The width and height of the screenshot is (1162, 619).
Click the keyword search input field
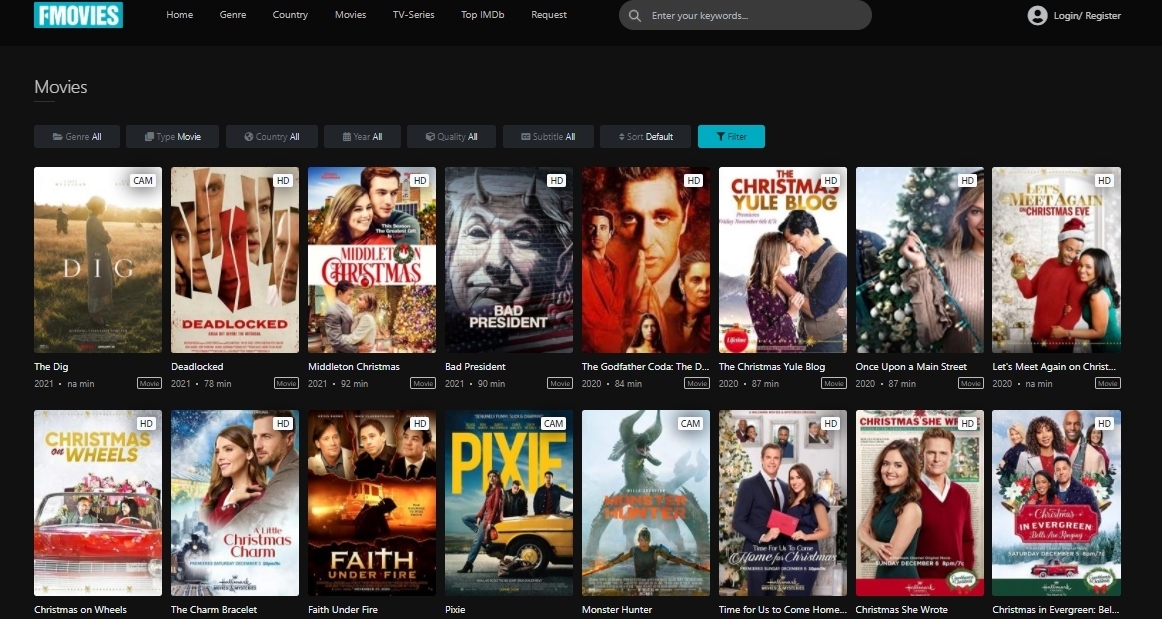(x=746, y=16)
